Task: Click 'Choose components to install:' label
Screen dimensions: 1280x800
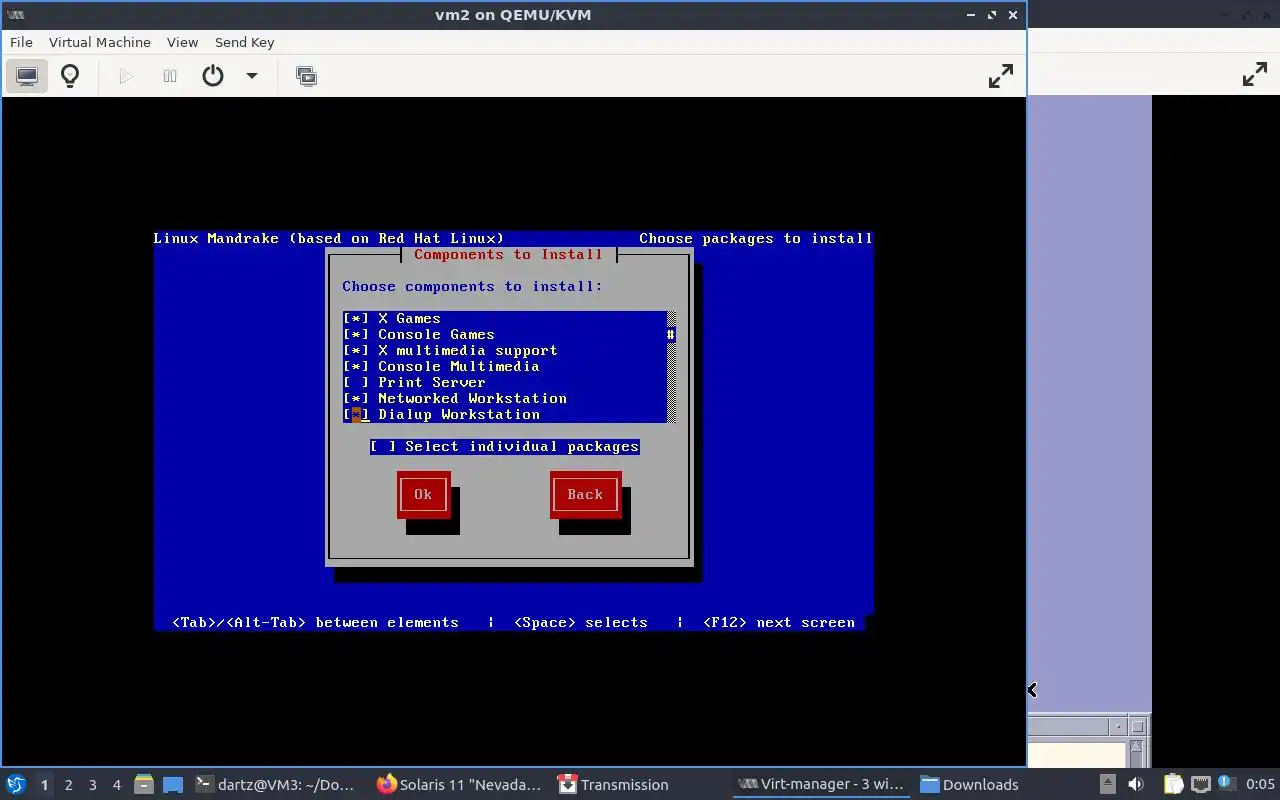Action: coord(472,286)
